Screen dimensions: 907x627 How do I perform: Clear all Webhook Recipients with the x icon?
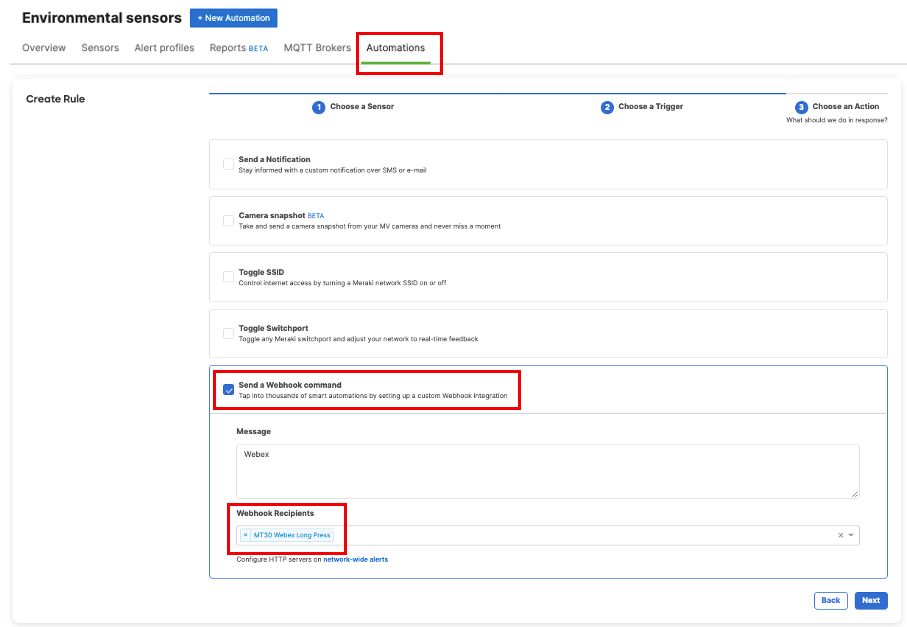[x=840, y=536]
